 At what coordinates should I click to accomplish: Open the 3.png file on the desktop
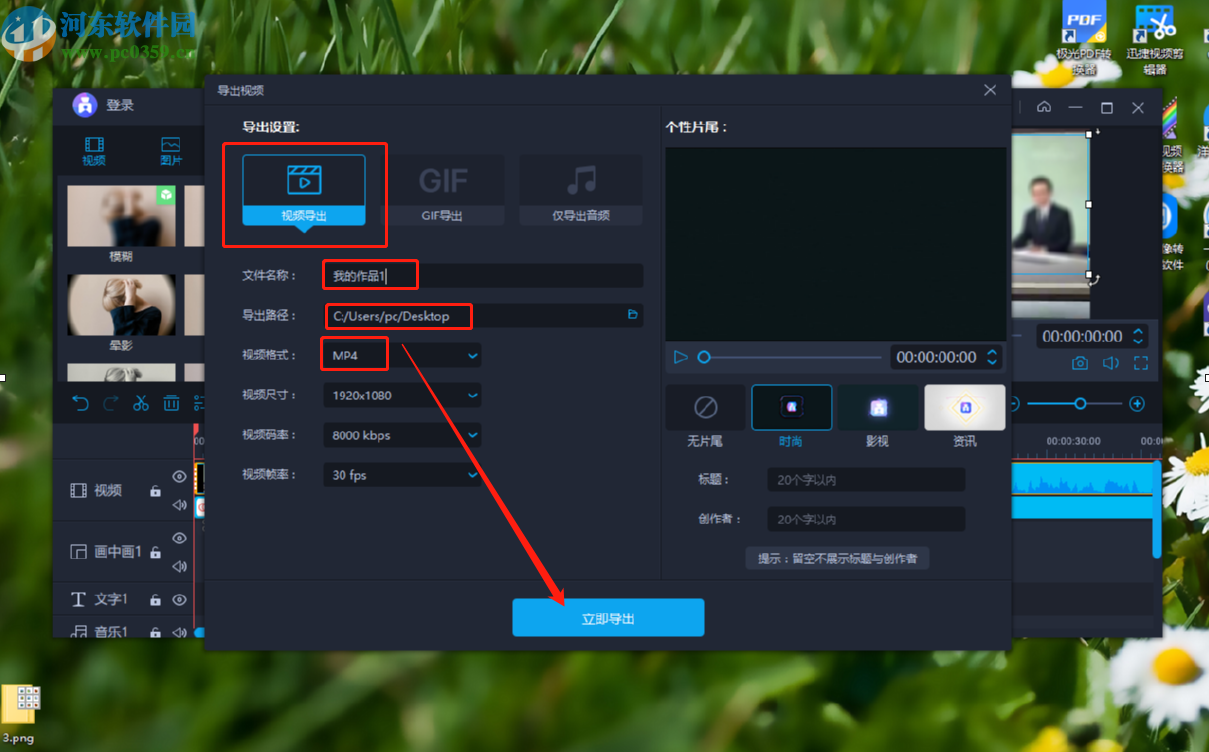pos(20,714)
